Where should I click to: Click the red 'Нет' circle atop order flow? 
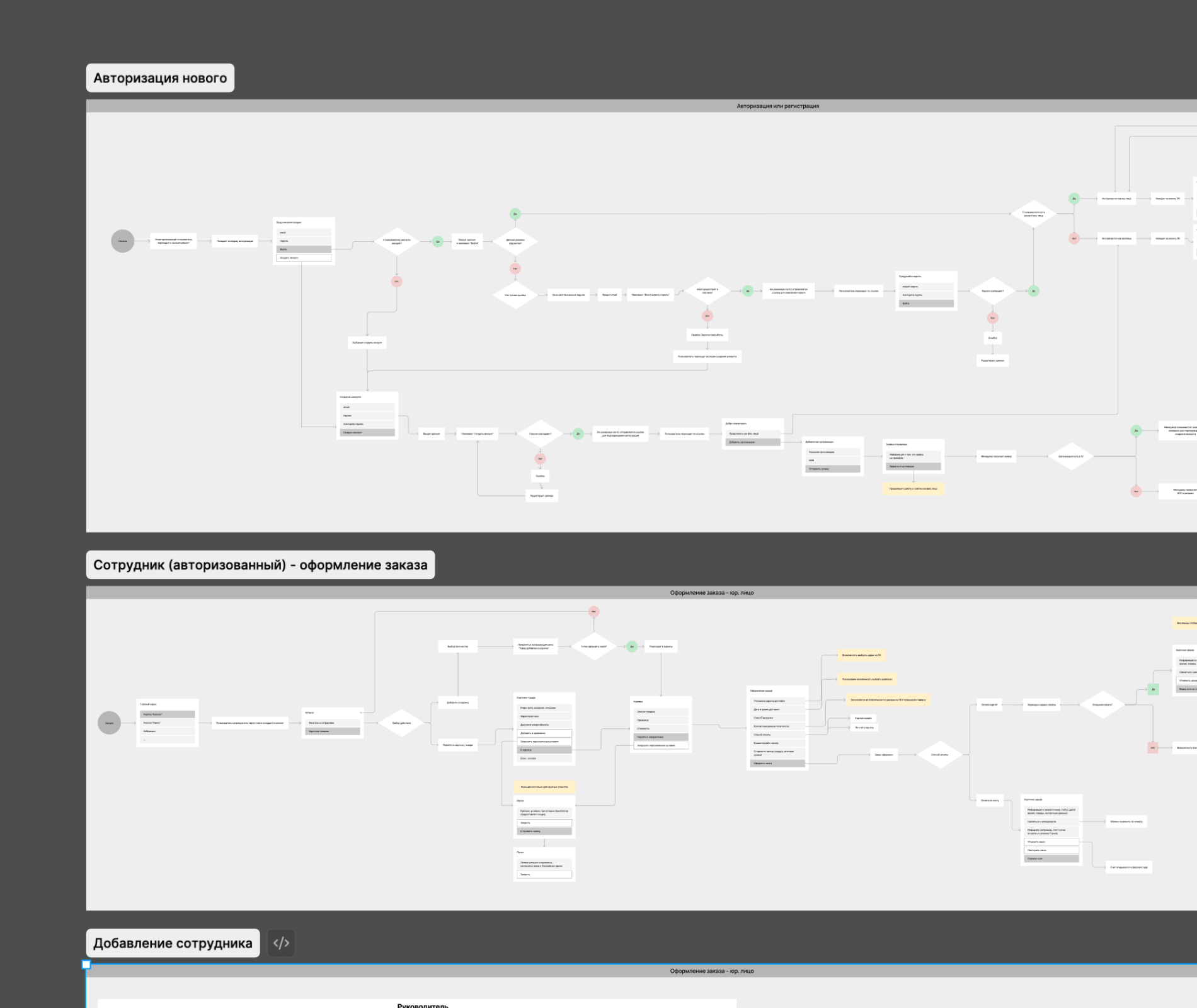click(593, 611)
